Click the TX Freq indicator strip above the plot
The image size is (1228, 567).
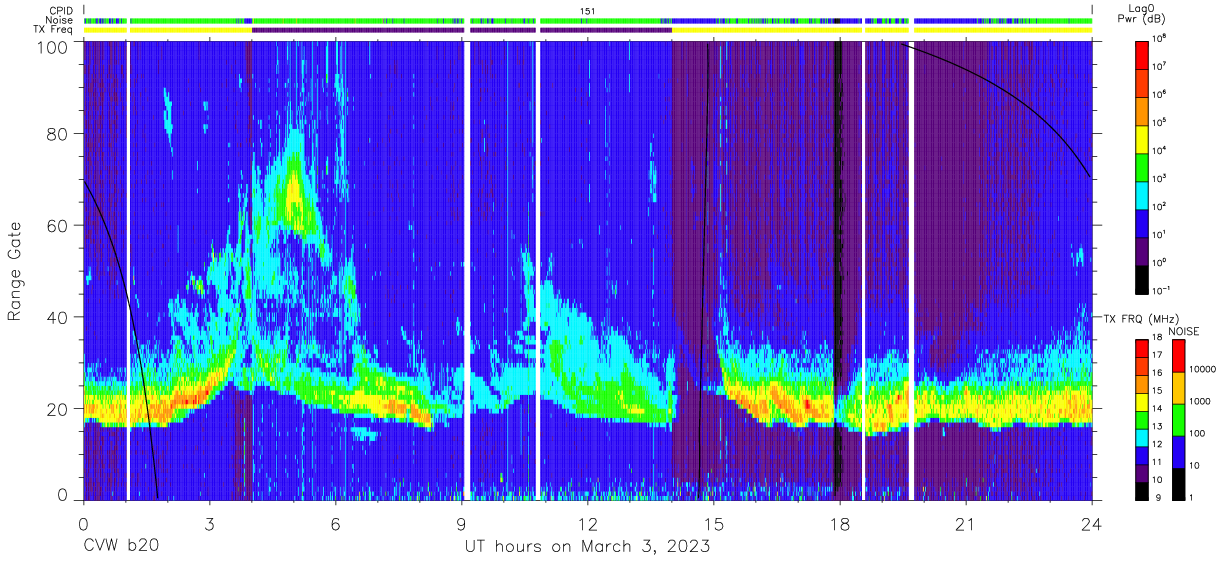588,30
